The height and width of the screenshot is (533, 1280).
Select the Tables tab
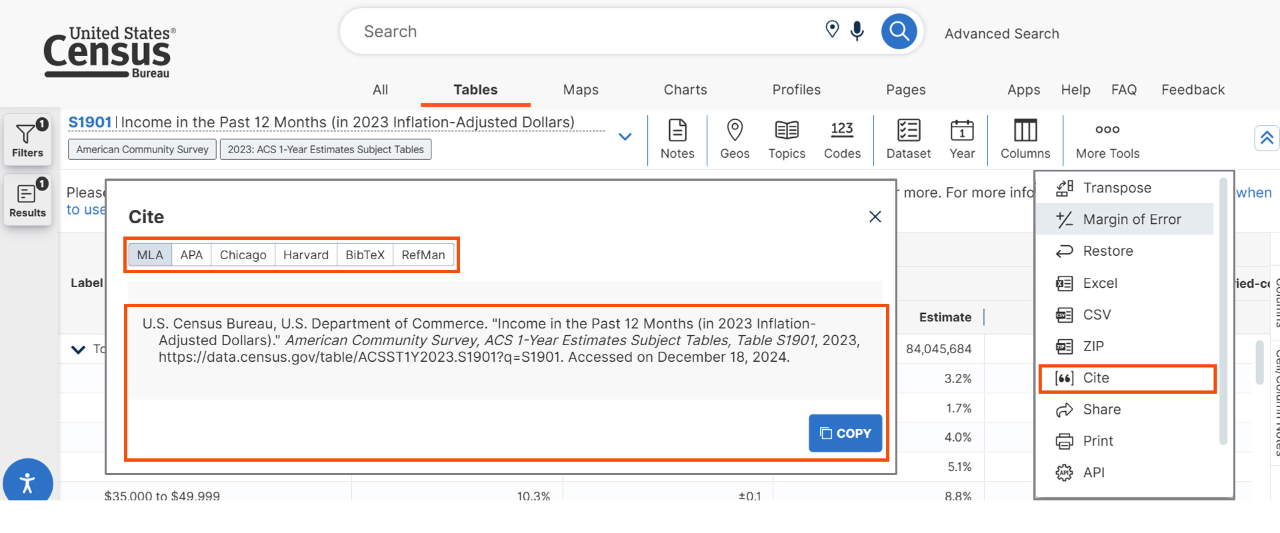click(x=475, y=89)
